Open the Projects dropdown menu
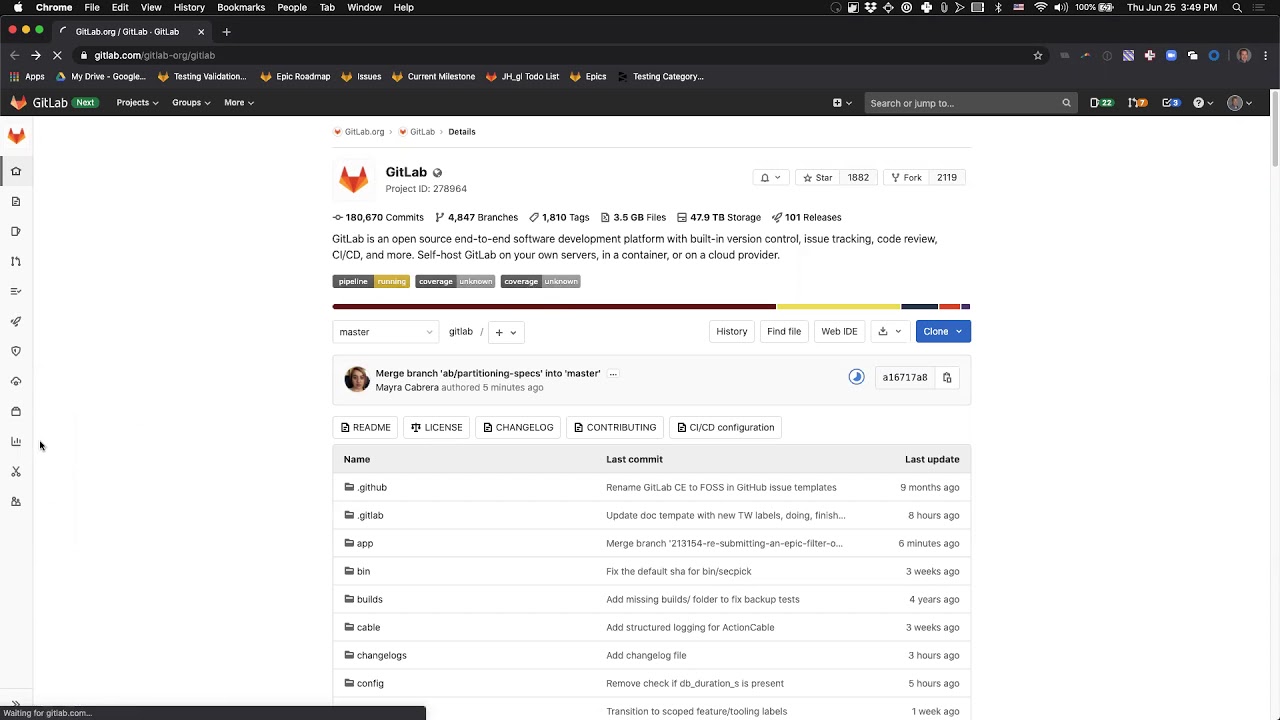 [x=137, y=102]
